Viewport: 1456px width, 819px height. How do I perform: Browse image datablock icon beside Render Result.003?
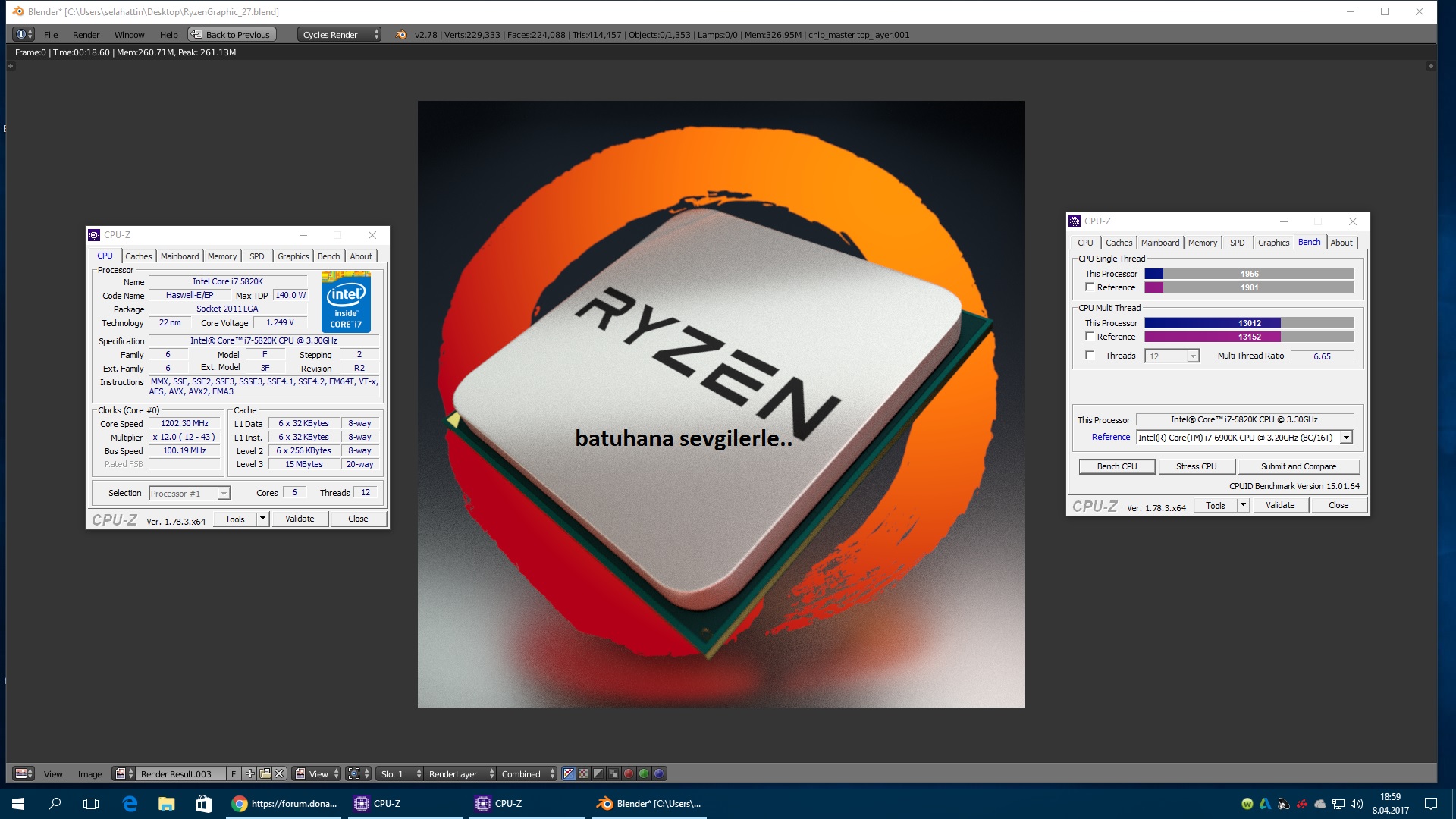(124, 773)
